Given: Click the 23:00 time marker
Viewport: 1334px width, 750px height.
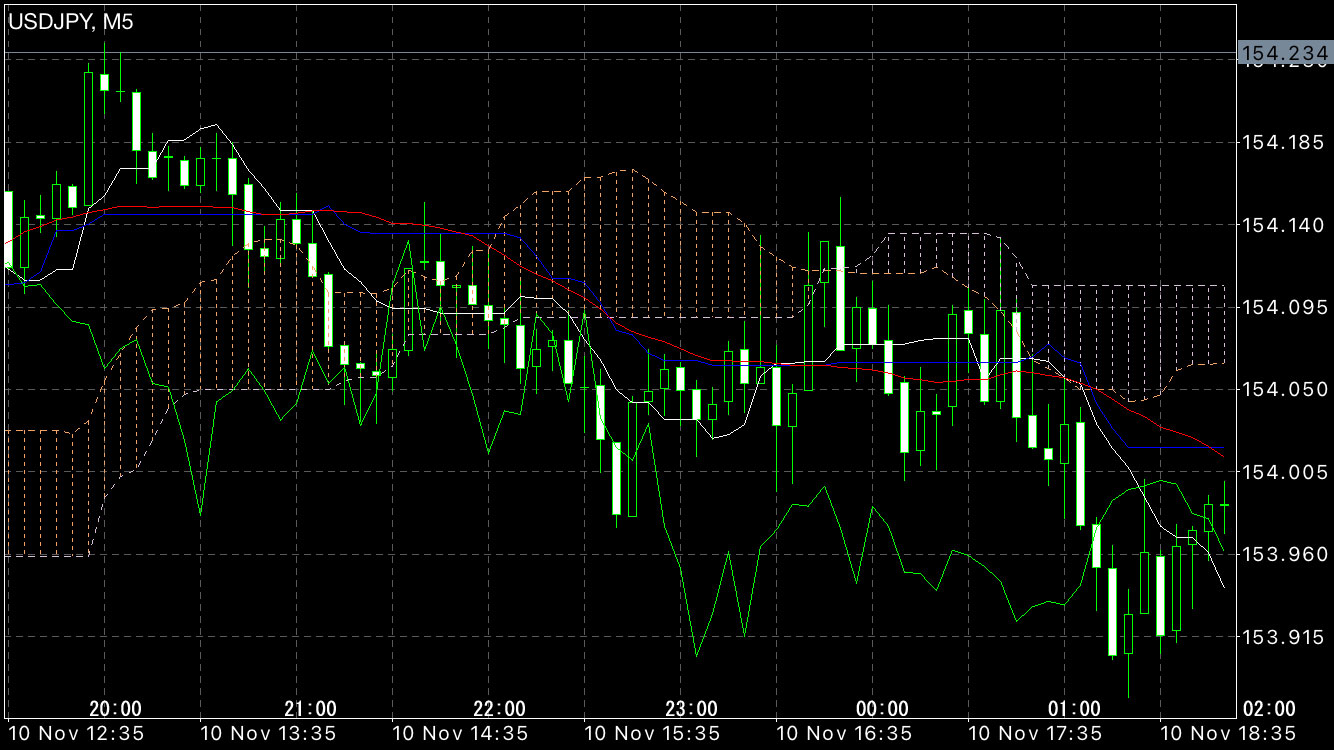Looking at the screenshot, I should (x=691, y=709).
